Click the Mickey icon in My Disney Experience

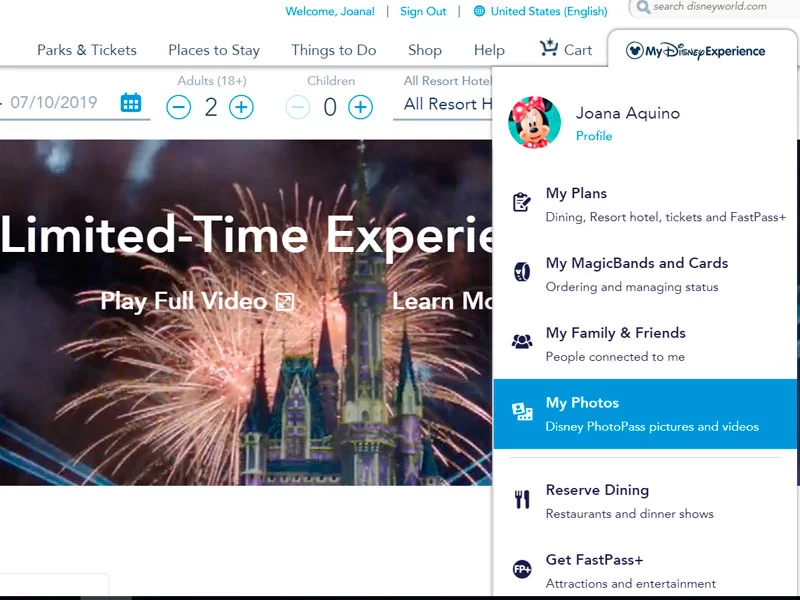634,51
